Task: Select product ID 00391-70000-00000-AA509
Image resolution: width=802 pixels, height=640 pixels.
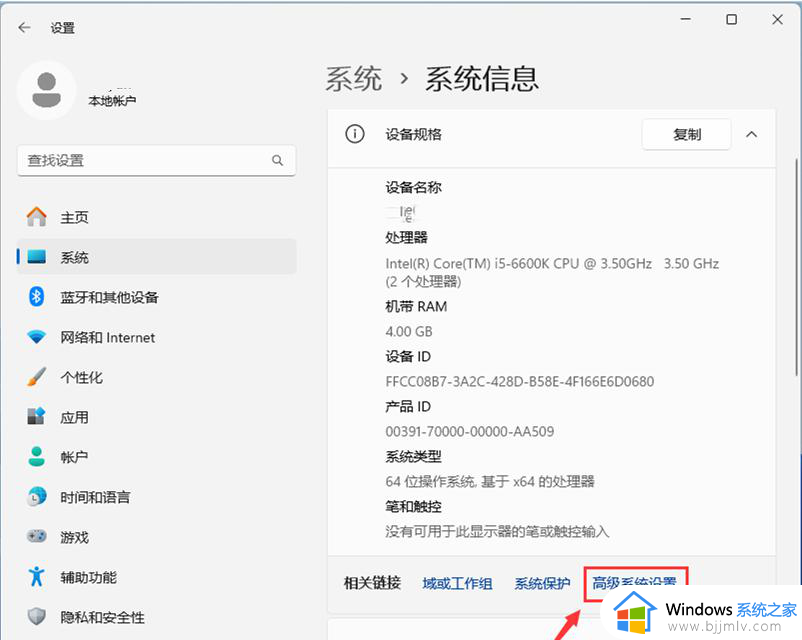Action: pyautogui.click(x=470, y=431)
